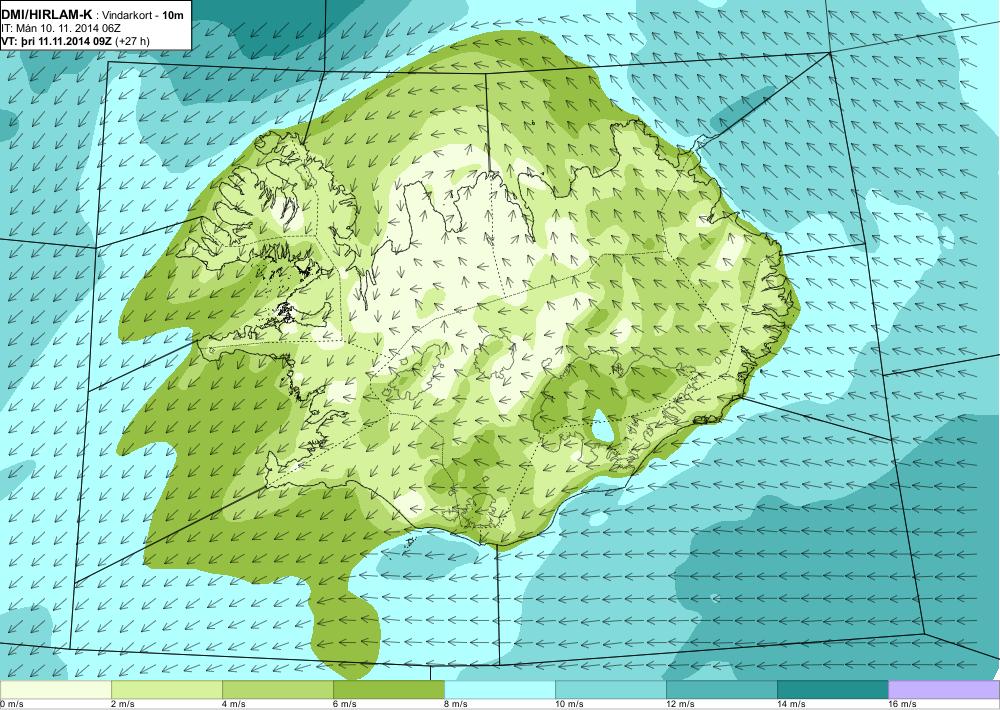1000x710 pixels.
Task: Click the "10 m/s" legend label
Action: (569, 704)
